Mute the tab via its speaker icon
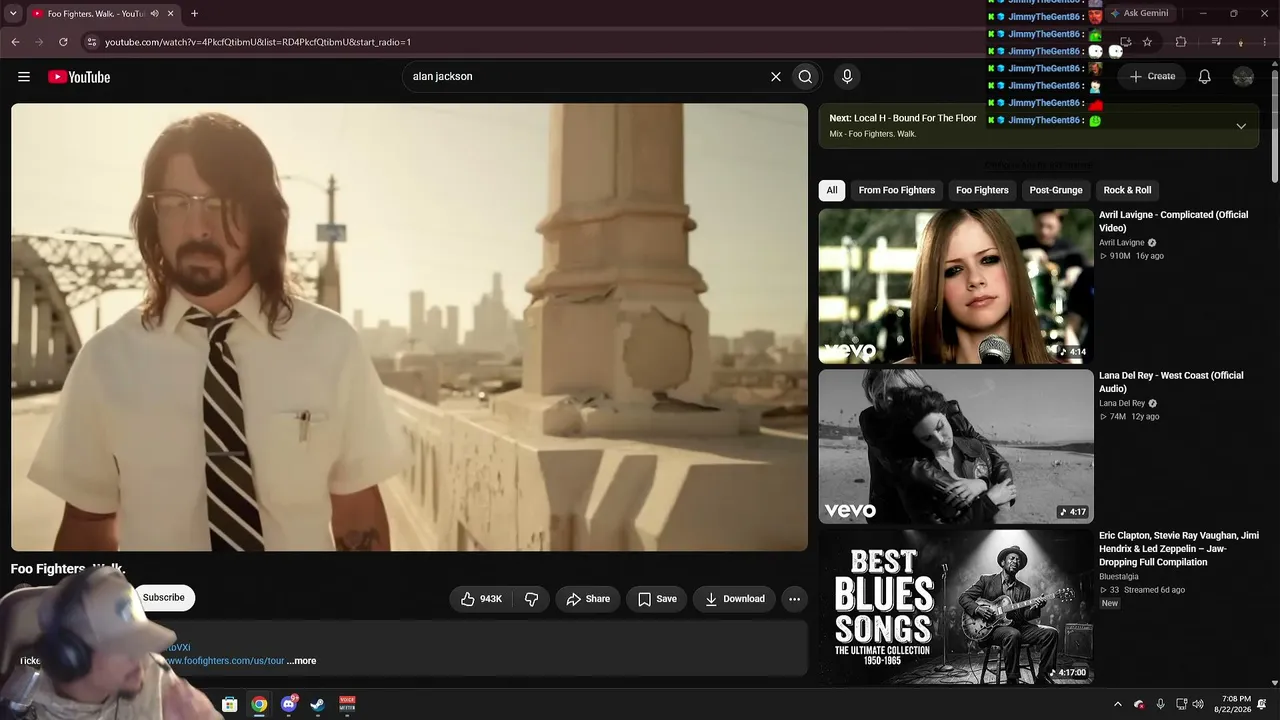The image size is (1280, 720). click(154, 14)
